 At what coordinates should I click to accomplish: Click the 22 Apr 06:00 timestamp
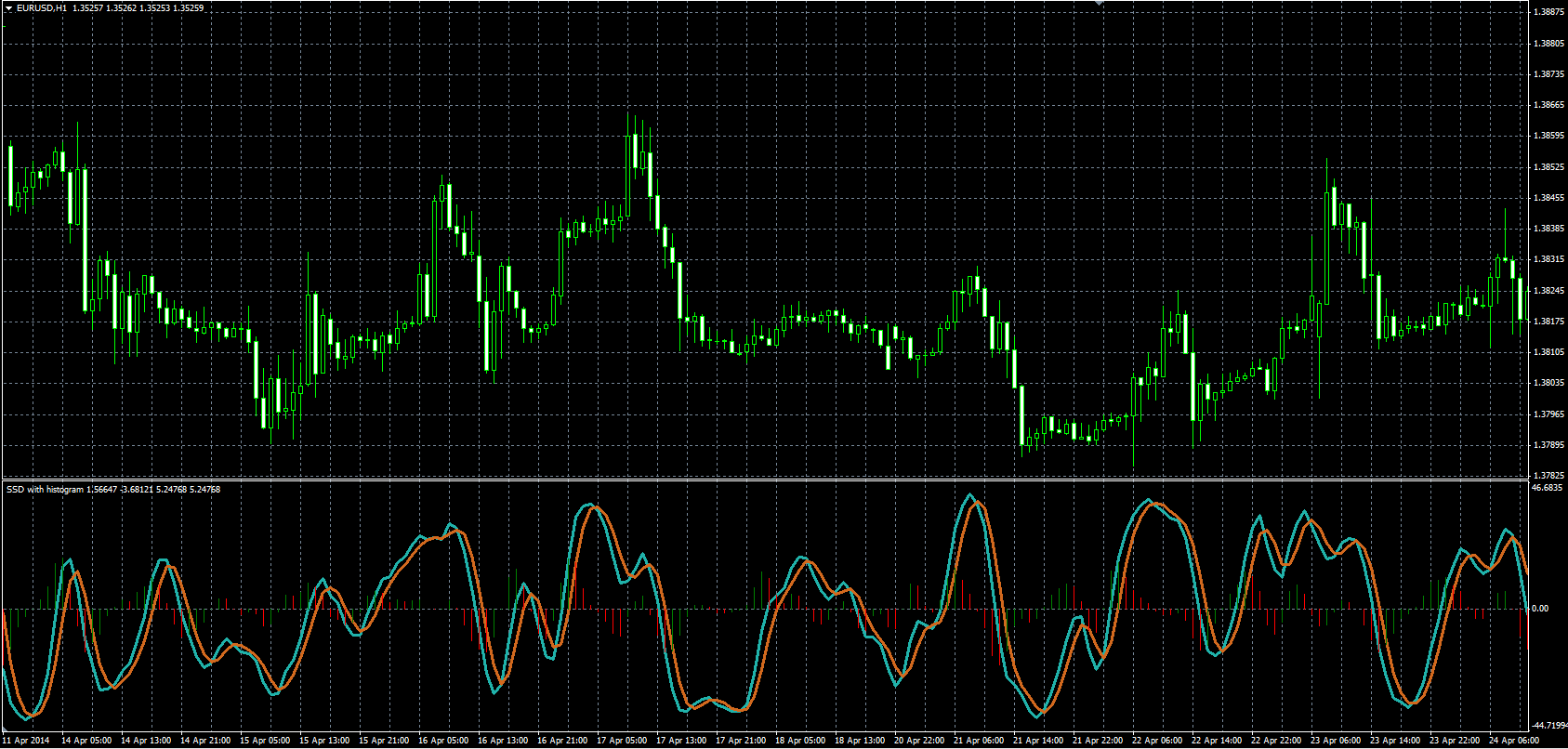point(1157,741)
